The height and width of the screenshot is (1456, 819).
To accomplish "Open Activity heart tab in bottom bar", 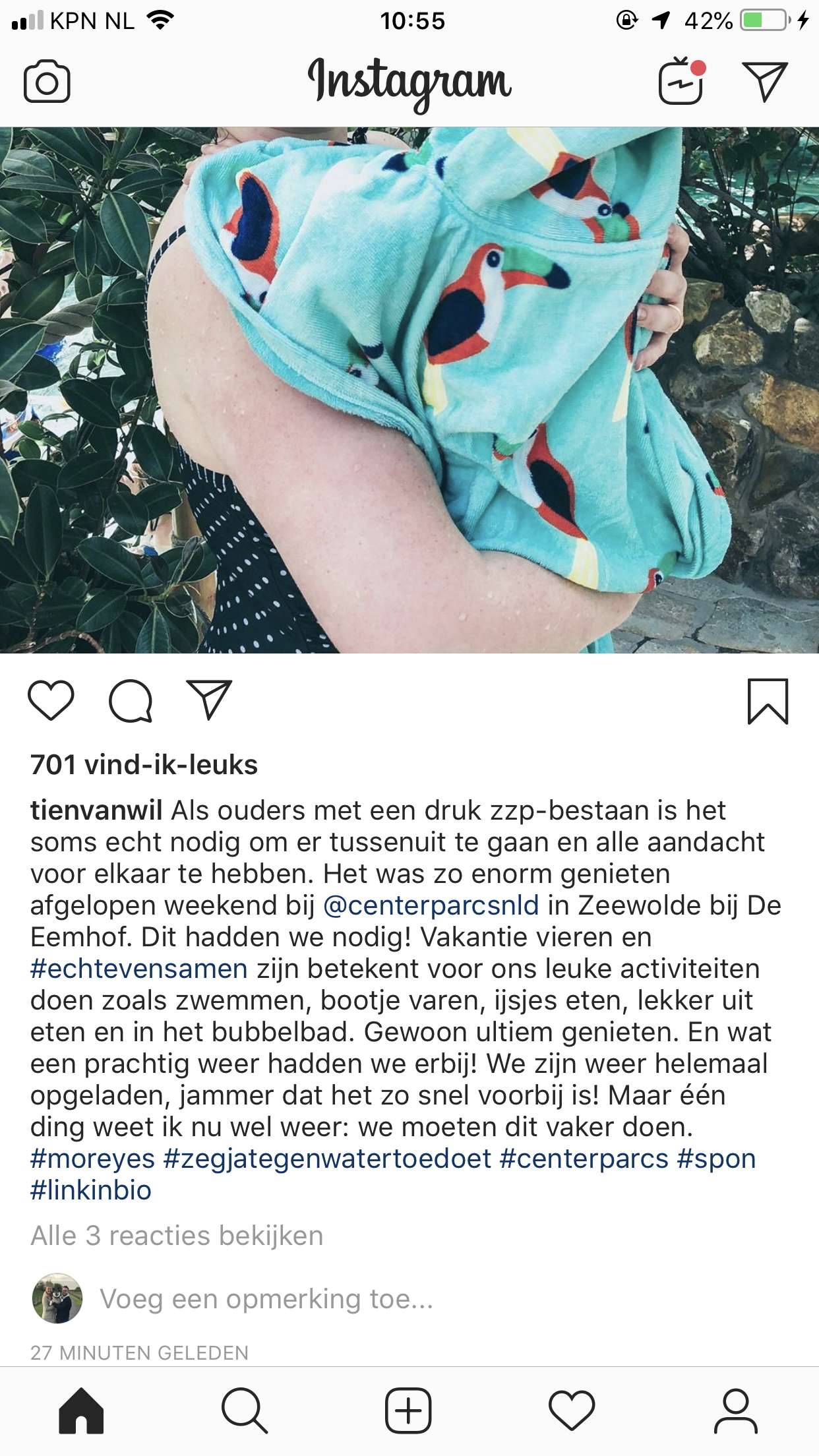I will coord(572,1411).
